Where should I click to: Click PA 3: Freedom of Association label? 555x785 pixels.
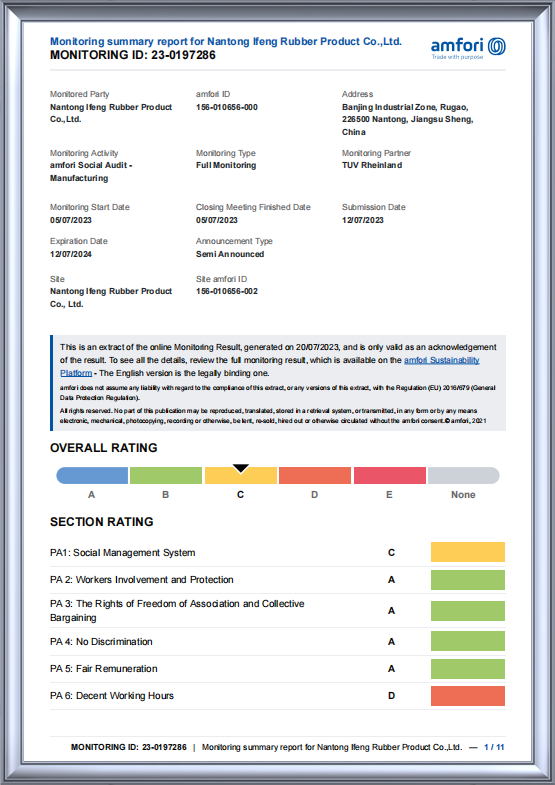coord(177,611)
